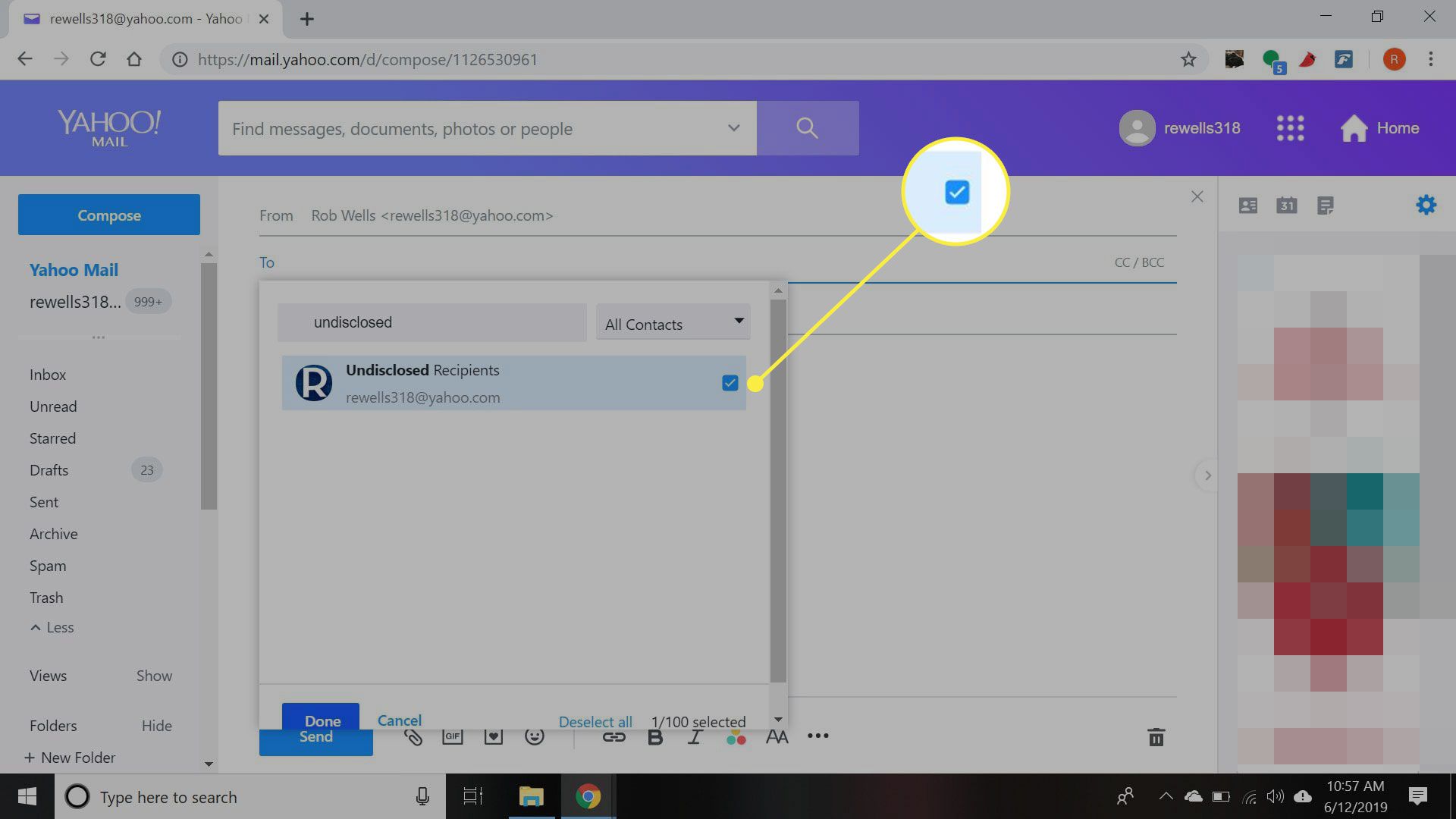Open more formatting options ellipsis
Screen dimensions: 1456x819
817,736
